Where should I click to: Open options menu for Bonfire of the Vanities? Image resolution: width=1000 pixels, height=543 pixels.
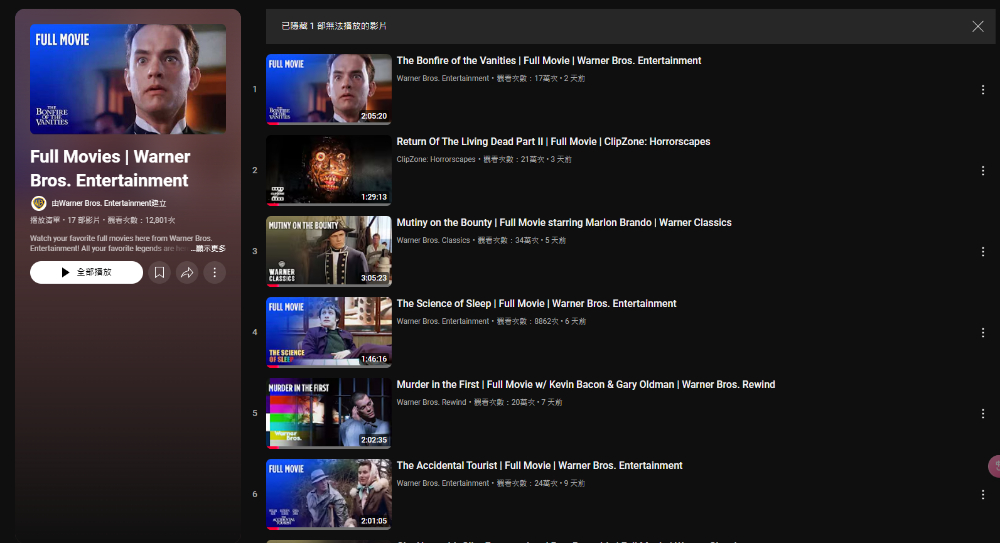(983, 90)
